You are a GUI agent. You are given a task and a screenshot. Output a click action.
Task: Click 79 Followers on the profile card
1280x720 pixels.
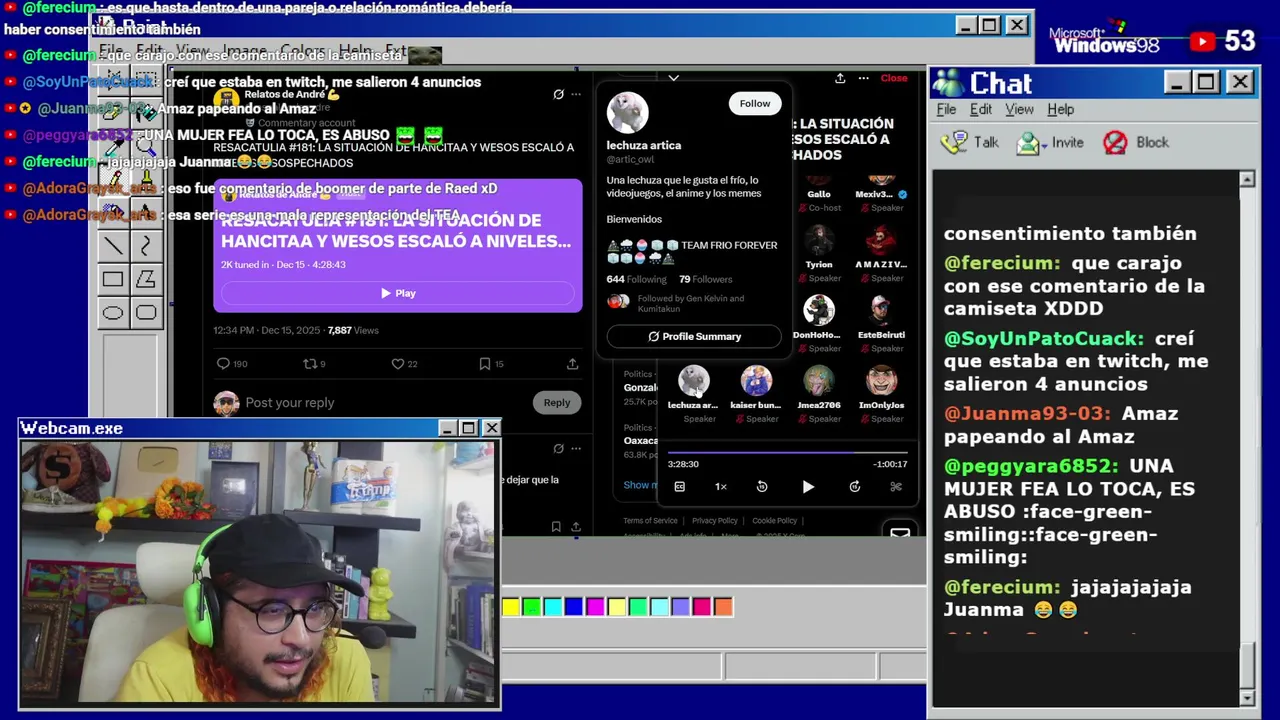[x=705, y=279]
